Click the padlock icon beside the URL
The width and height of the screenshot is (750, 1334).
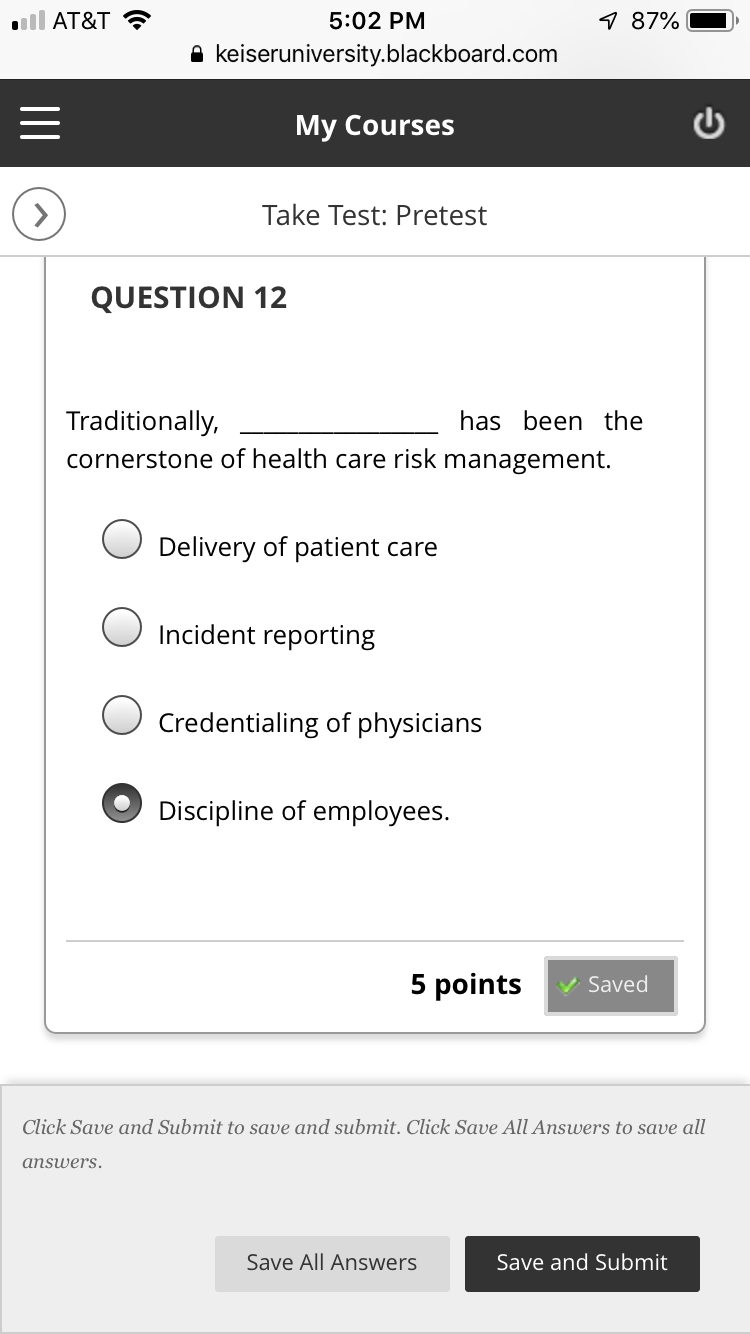(198, 54)
